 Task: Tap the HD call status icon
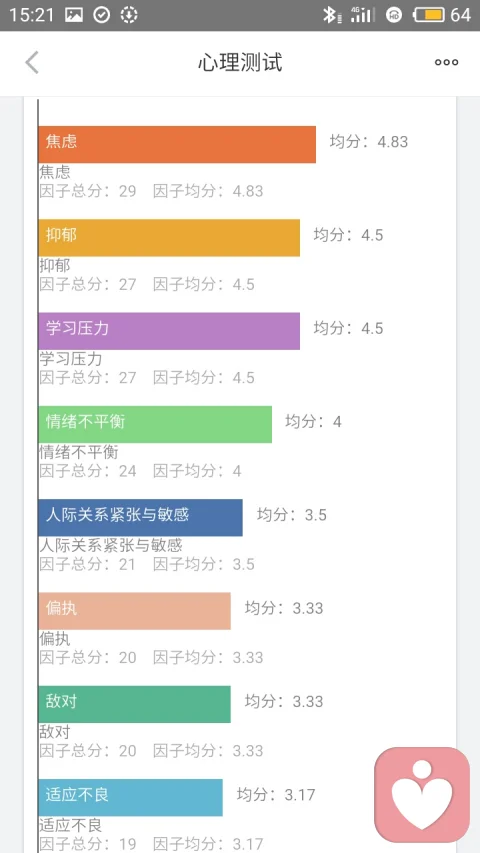[394, 15]
